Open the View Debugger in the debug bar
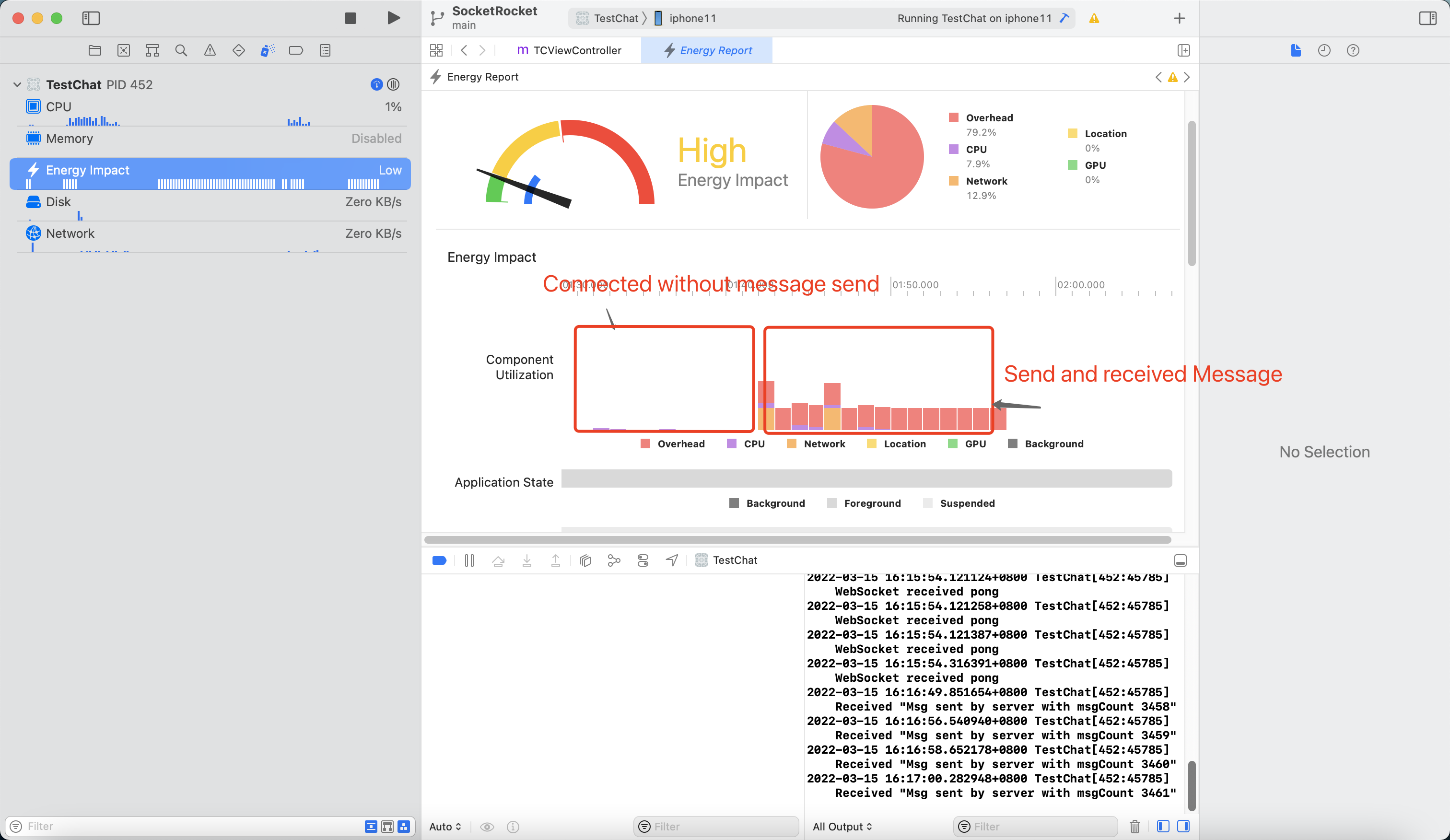This screenshot has height=840, width=1450. click(585, 560)
